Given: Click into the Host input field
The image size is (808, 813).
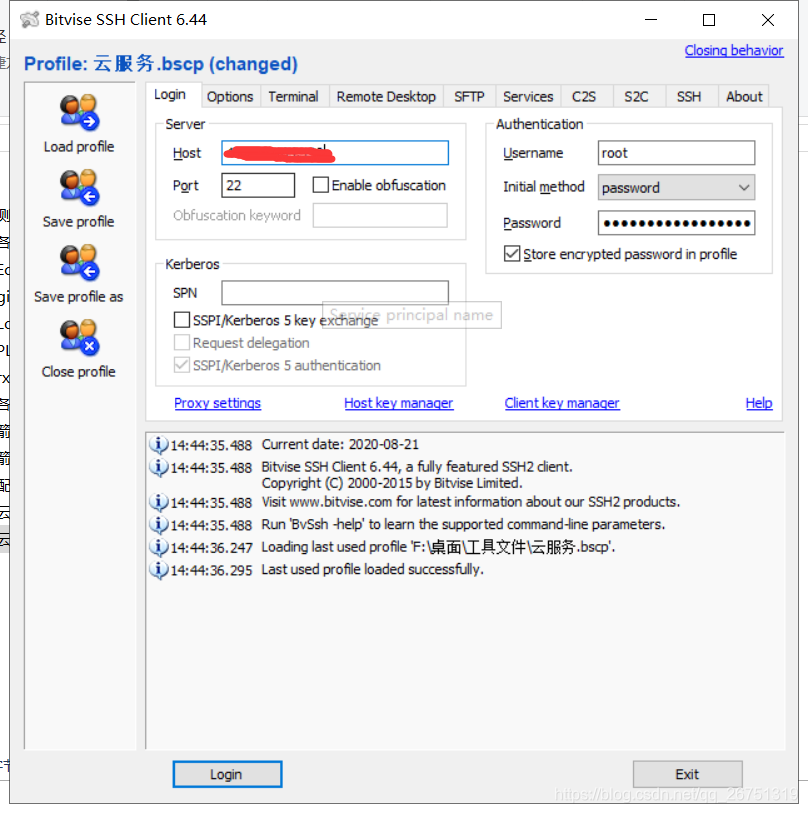Looking at the screenshot, I should click(x=335, y=153).
